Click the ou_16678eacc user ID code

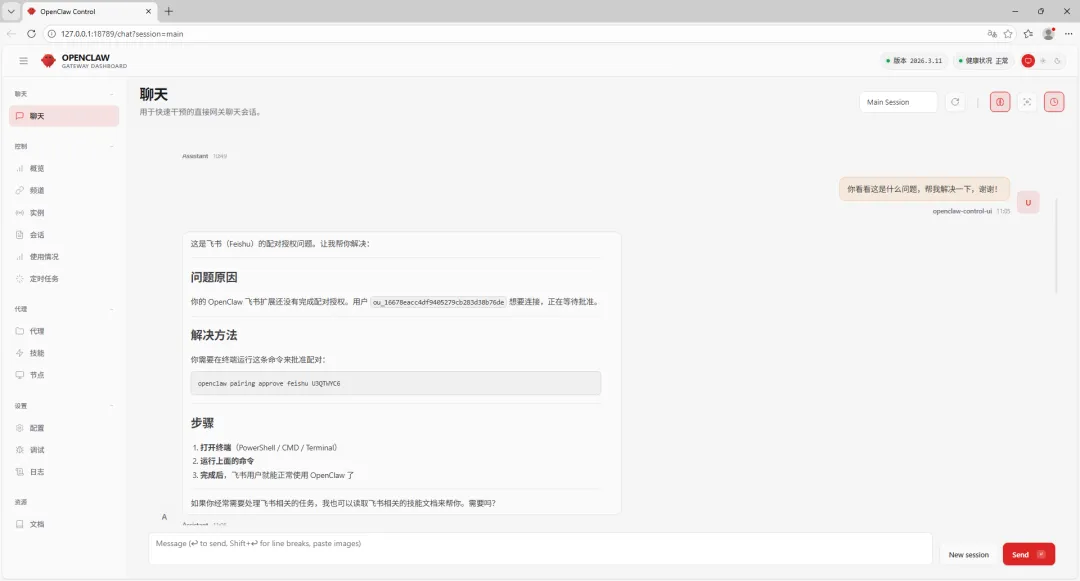pyautogui.click(x=439, y=302)
